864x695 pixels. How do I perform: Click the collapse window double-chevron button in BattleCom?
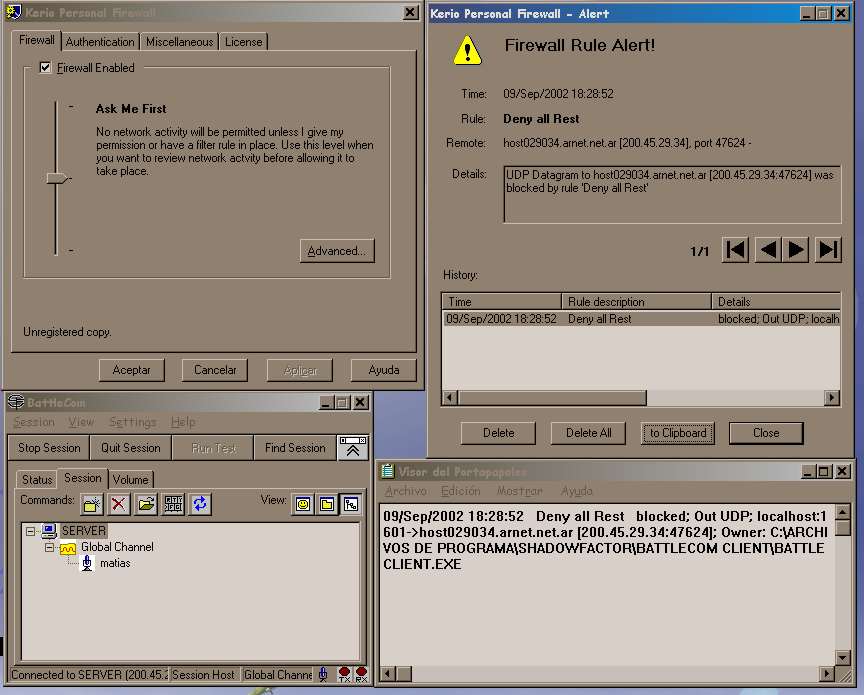353,448
